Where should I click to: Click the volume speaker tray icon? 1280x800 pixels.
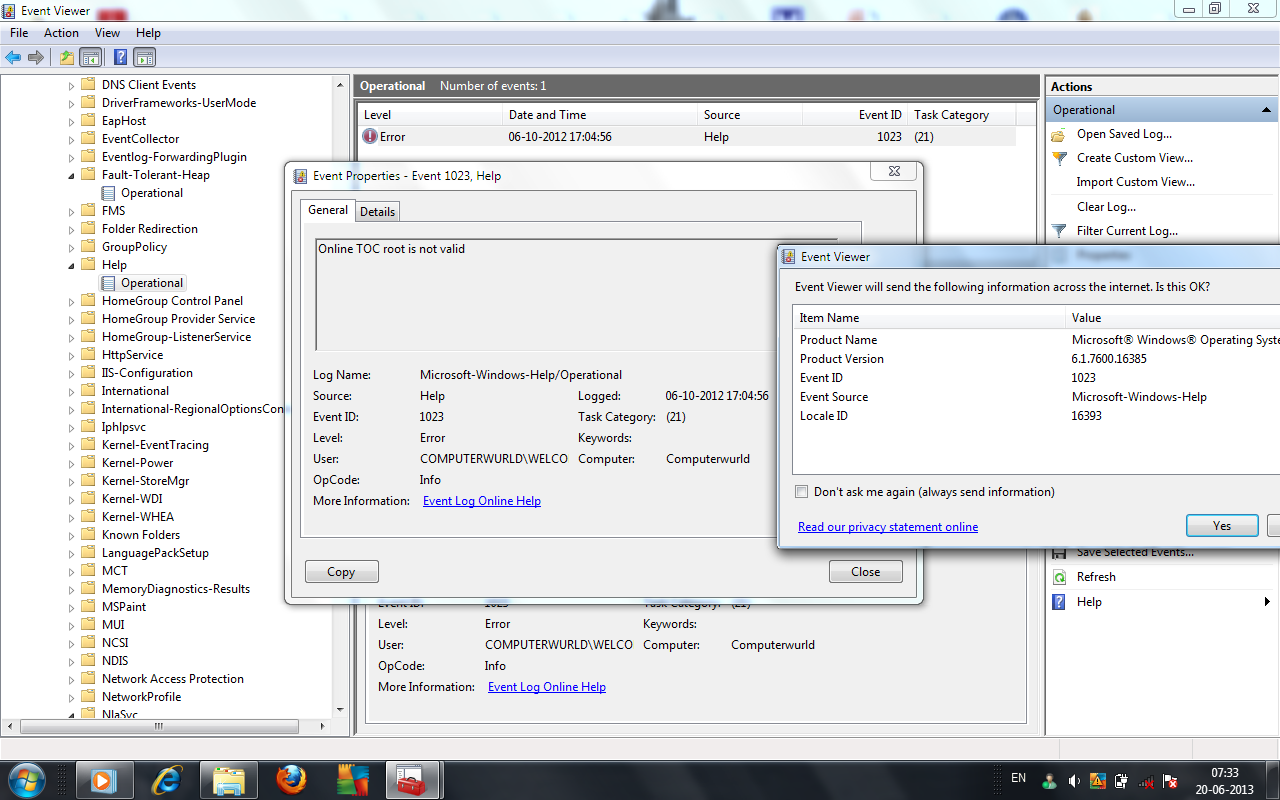(1073, 780)
